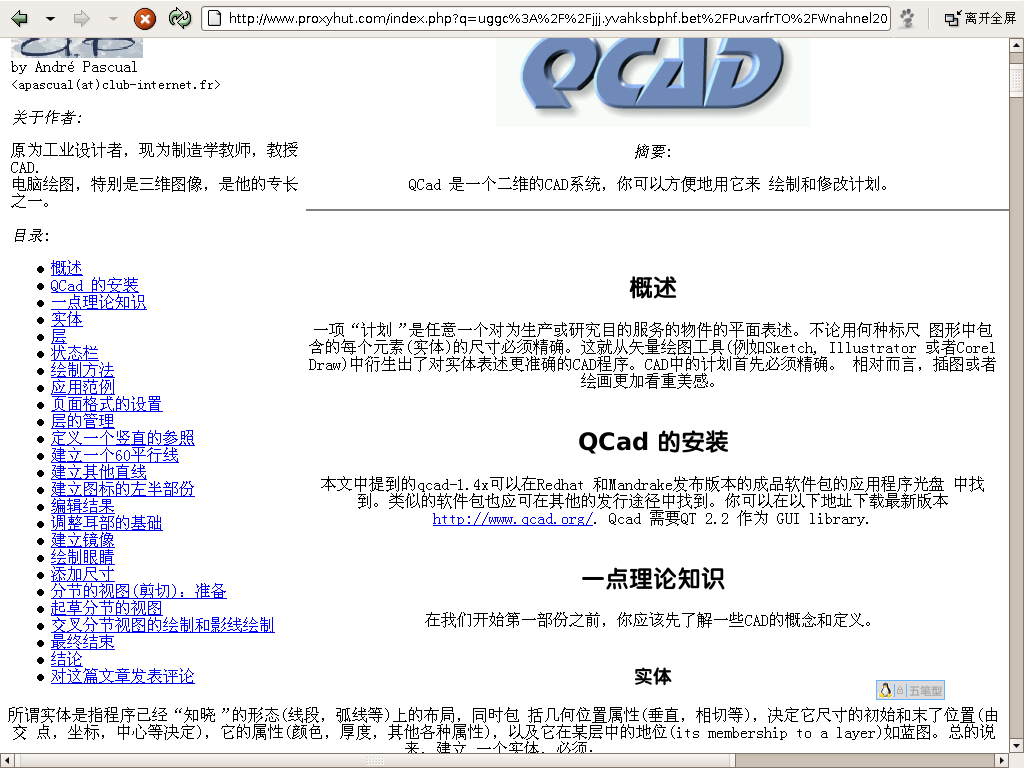Screen dimensions: 1024x768
Task: Click the 摘要: label
Action: click(x=652, y=152)
